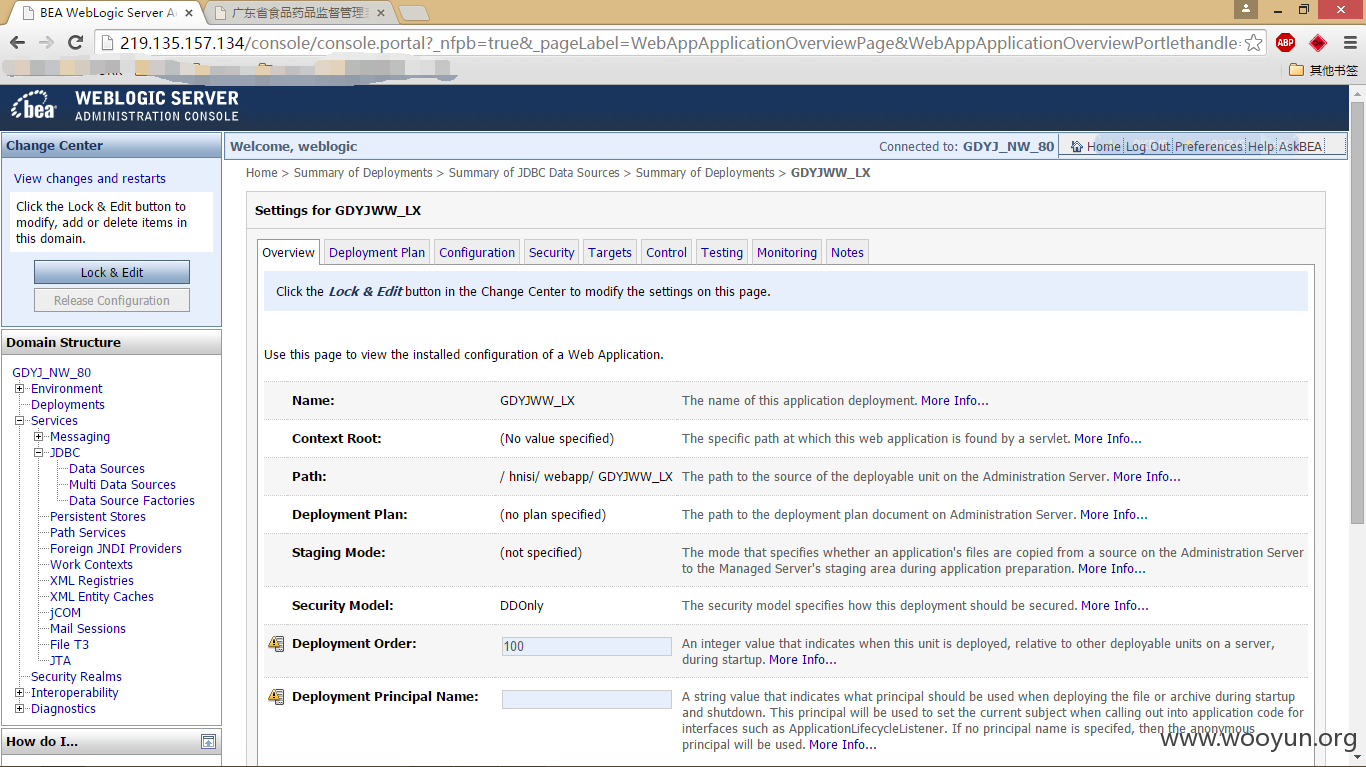Close the BEA WebLogic Server tab
Viewport: 1366px width, 767px height.
click(189, 13)
